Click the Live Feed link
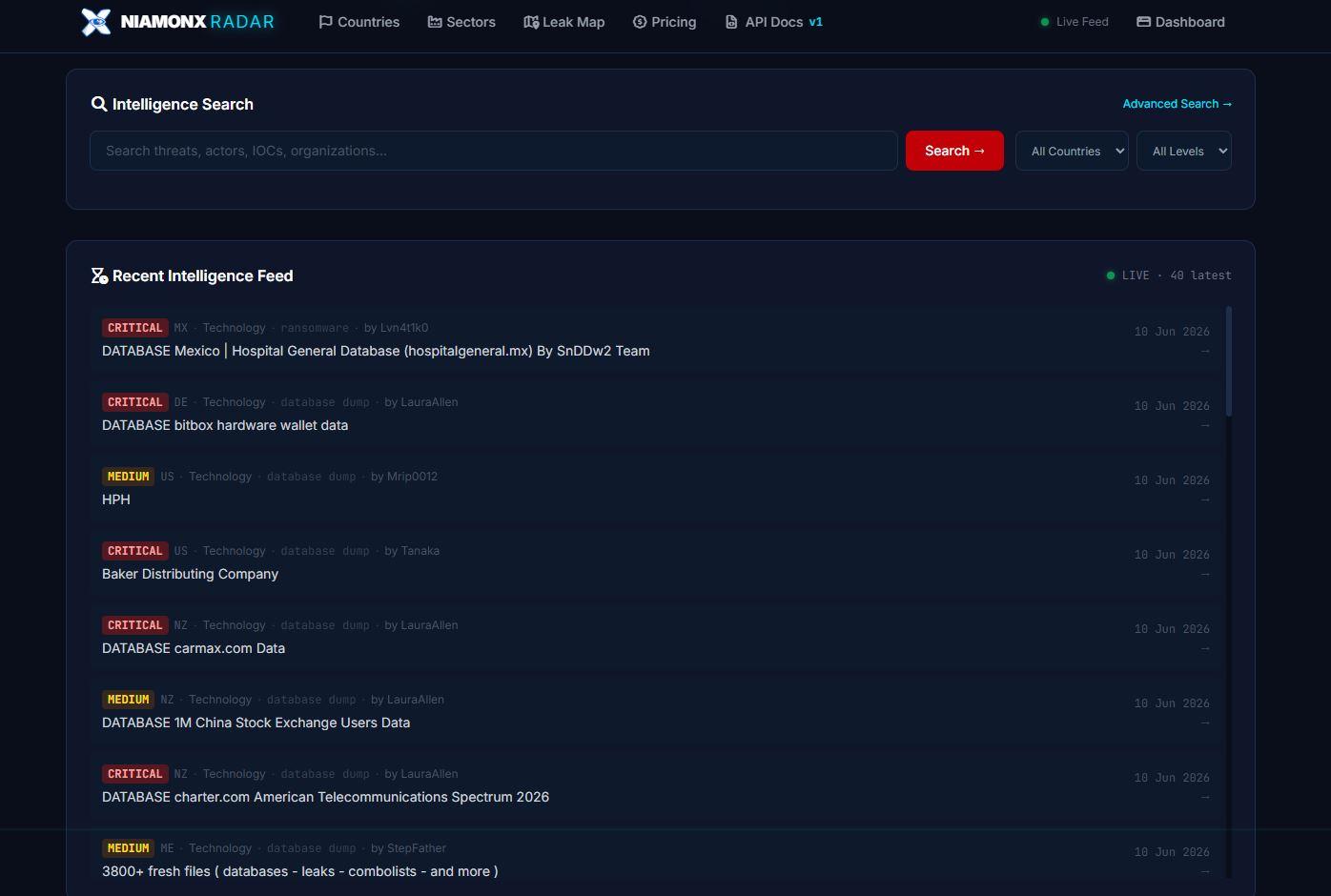1331x896 pixels. tap(1082, 21)
